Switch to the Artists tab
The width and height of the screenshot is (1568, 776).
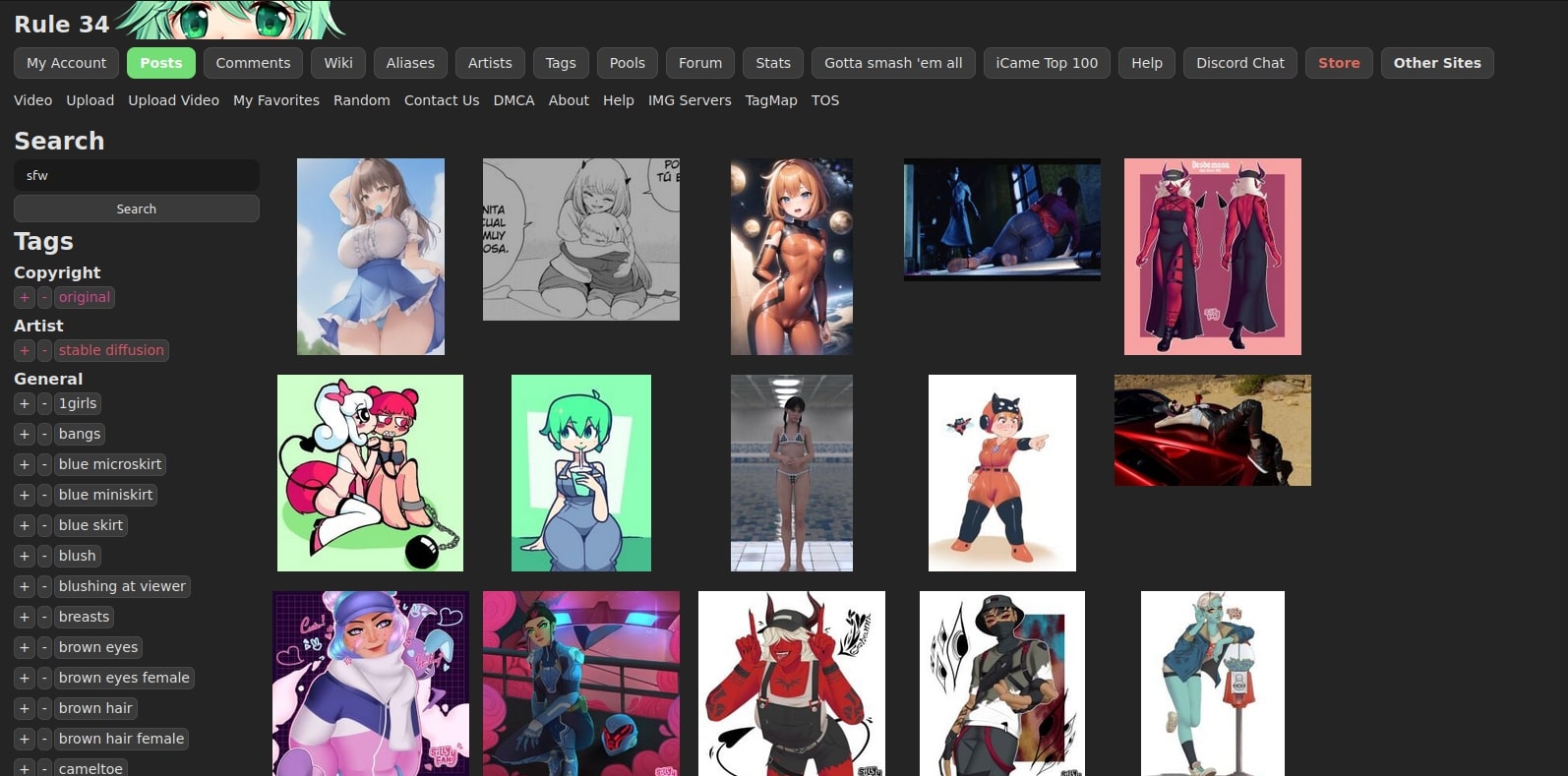point(490,63)
